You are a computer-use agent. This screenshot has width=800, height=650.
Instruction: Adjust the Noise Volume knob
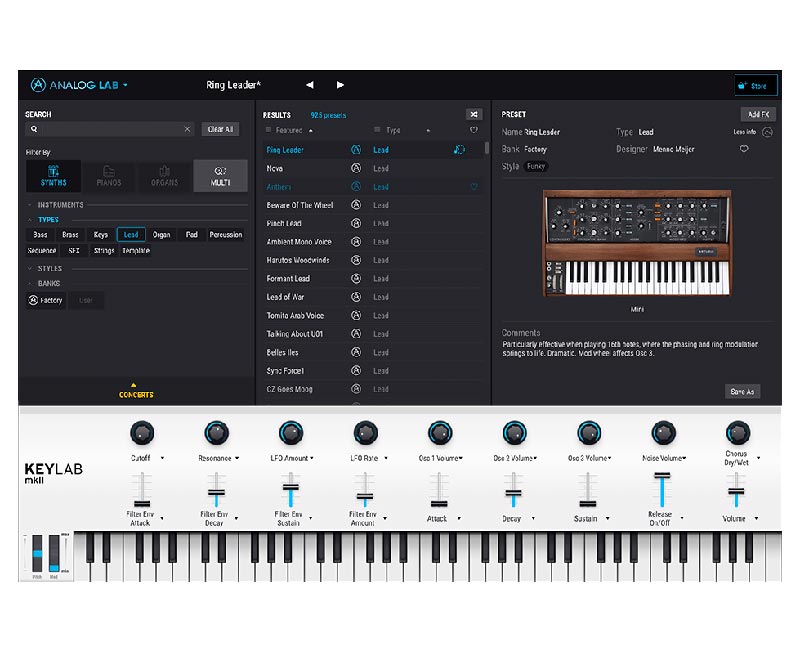click(663, 433)
